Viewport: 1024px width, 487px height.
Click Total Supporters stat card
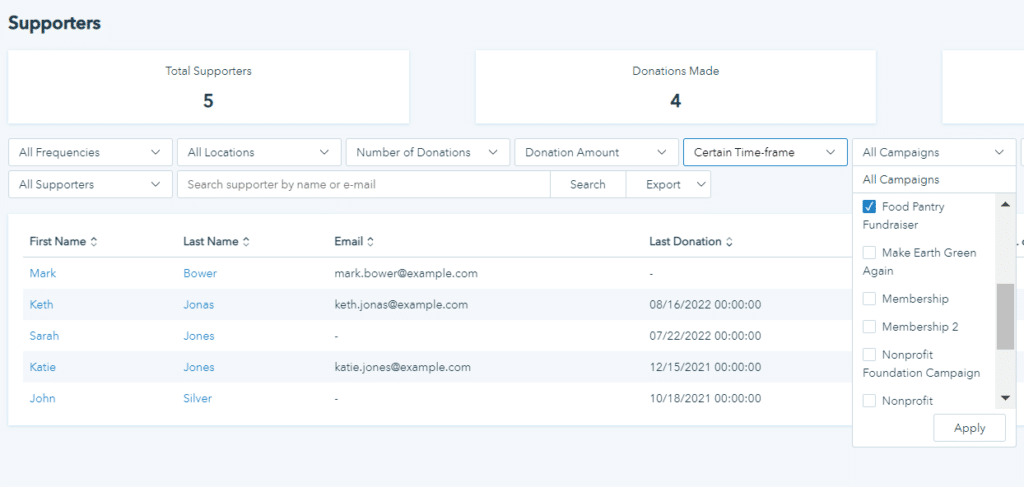(x=208, y=87)
